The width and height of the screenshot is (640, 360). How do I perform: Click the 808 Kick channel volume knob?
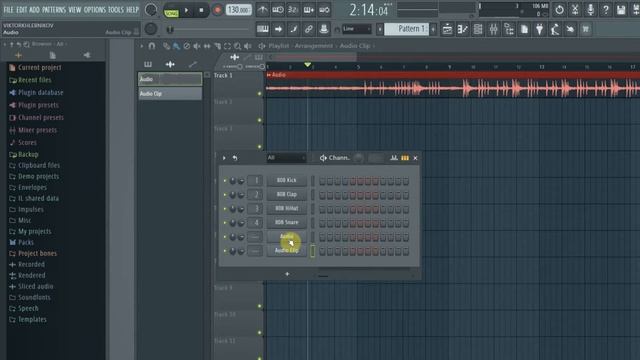[241, 180]
